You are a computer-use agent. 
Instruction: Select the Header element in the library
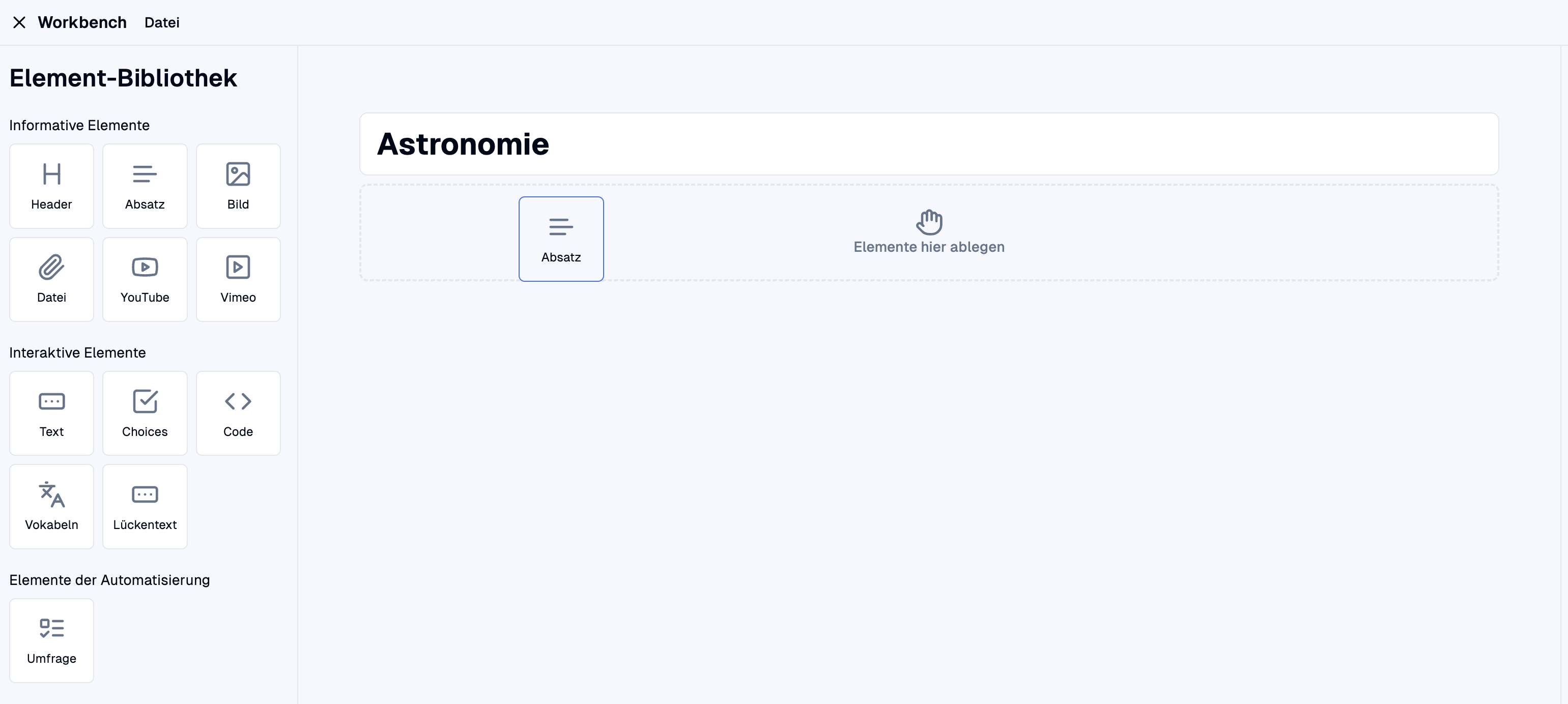tap(52, 186)
